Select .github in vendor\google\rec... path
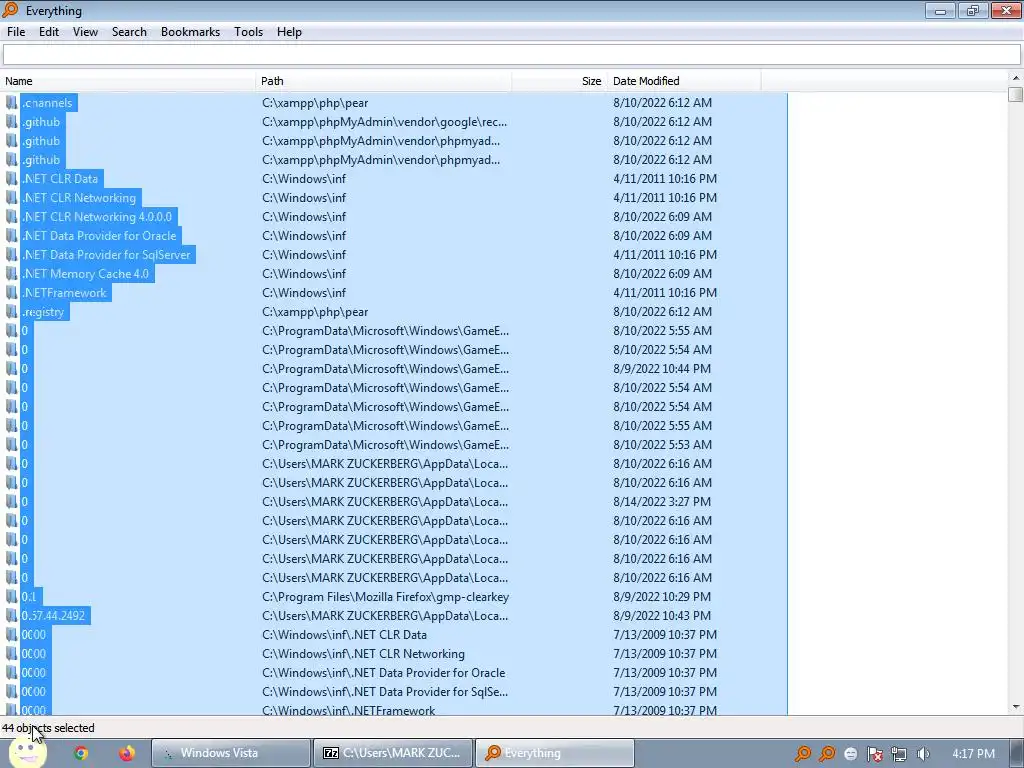Screen dimensions: 1024x768 pyautogui.click(x=41, y=121)
